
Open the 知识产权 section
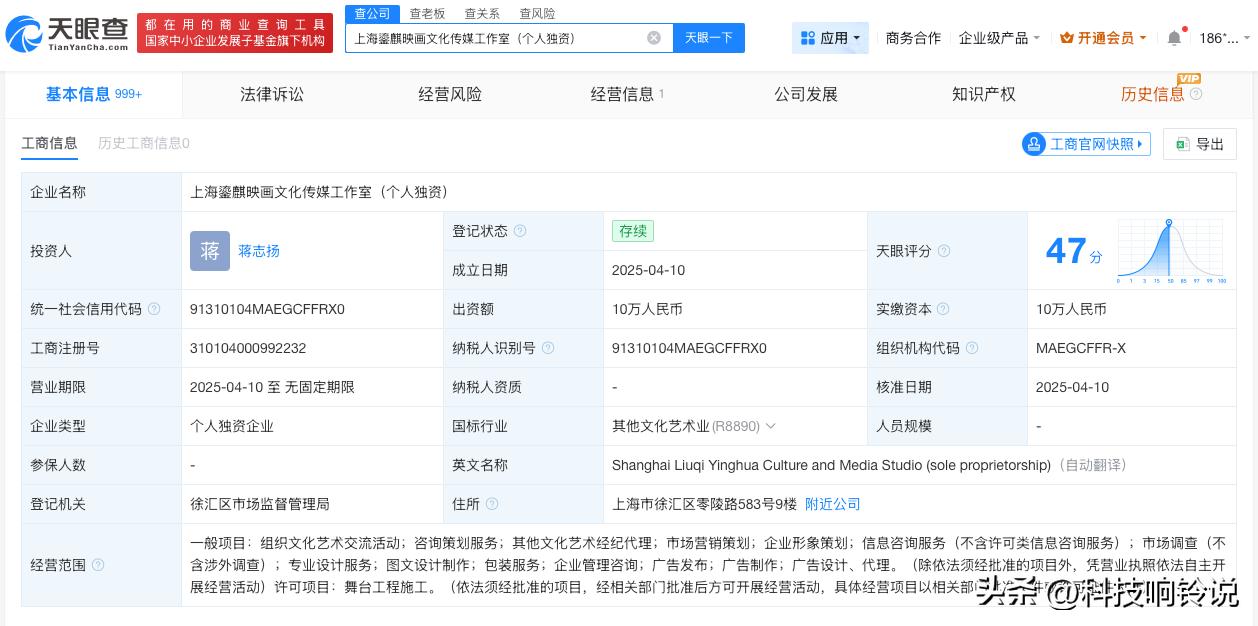(x=983, y=94)
